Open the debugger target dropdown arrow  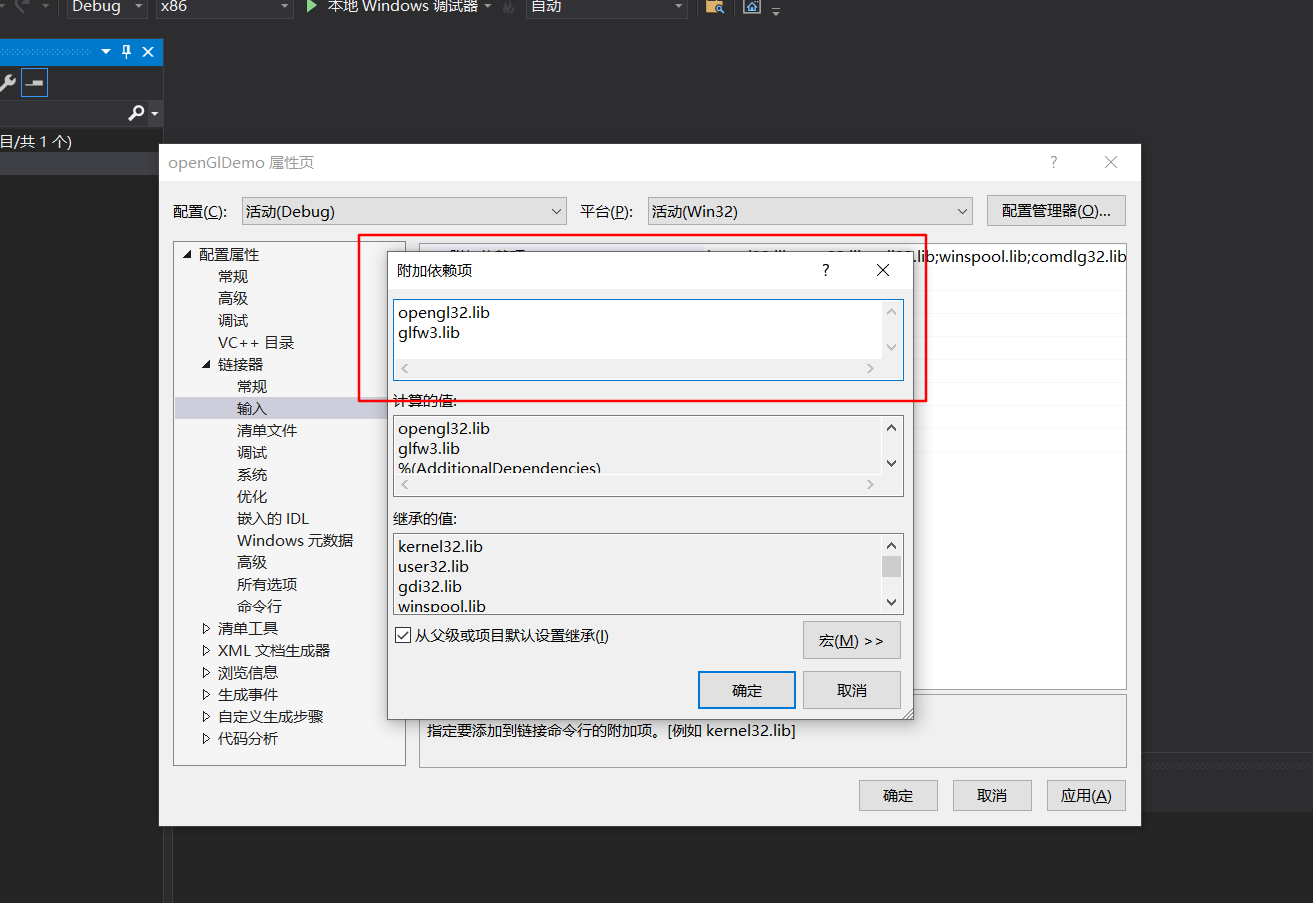(x=488, y=6)
